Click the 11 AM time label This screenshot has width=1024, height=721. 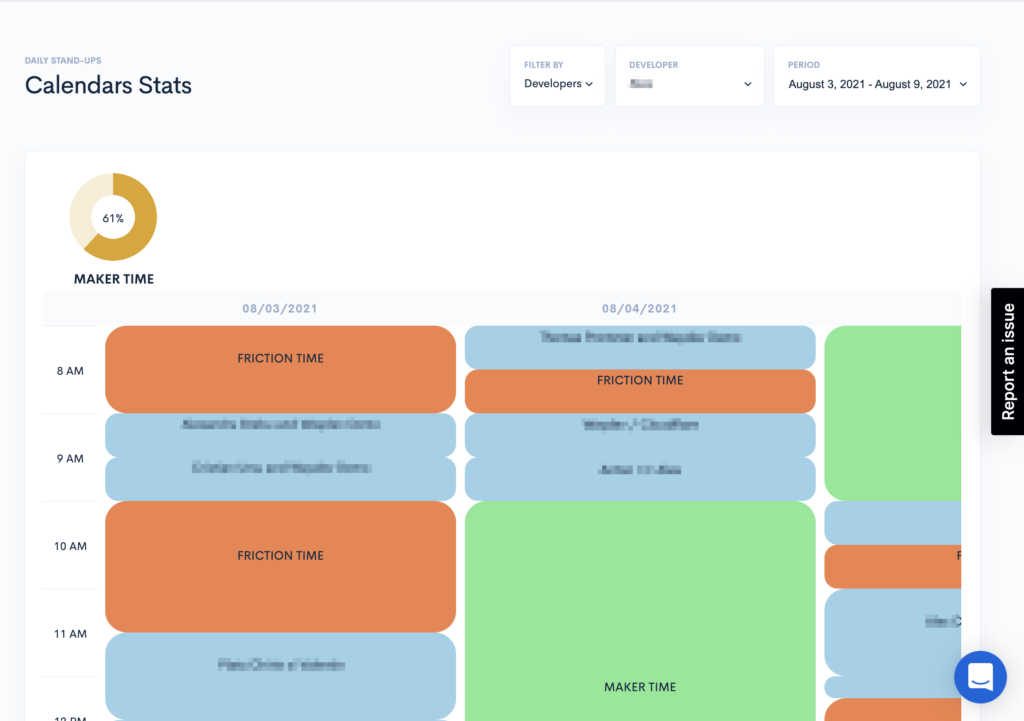pos(70,633)
